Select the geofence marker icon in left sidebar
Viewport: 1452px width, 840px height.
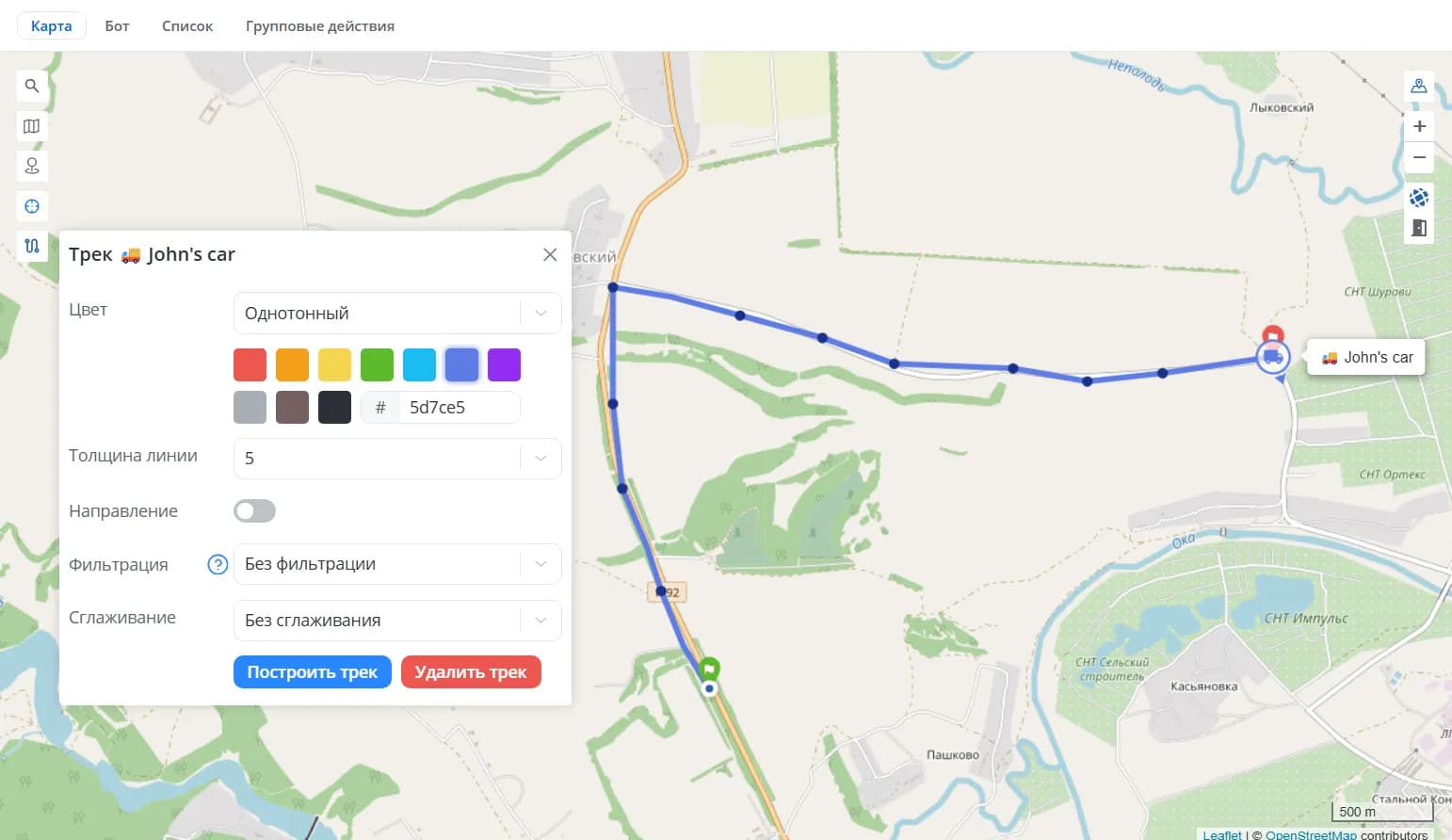[31, 166]
